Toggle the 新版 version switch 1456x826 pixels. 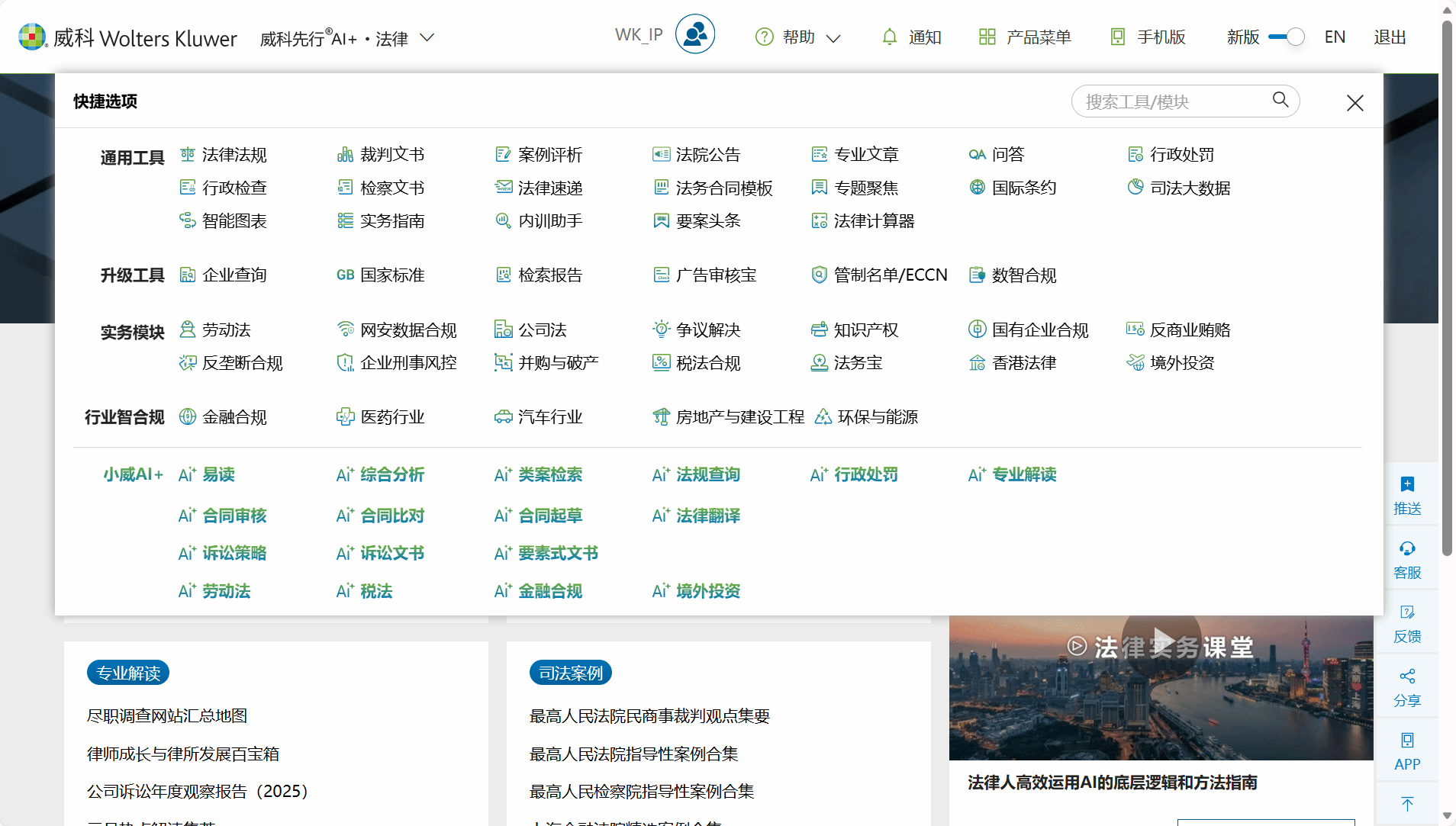click(1287, 37)
